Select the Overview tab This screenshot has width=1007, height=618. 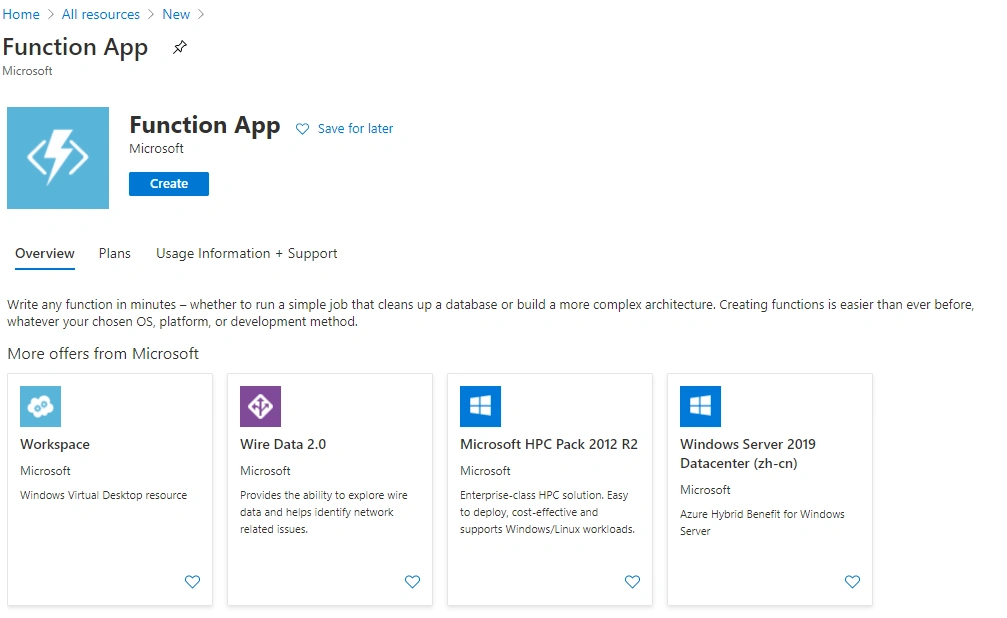tap(45, 253)
